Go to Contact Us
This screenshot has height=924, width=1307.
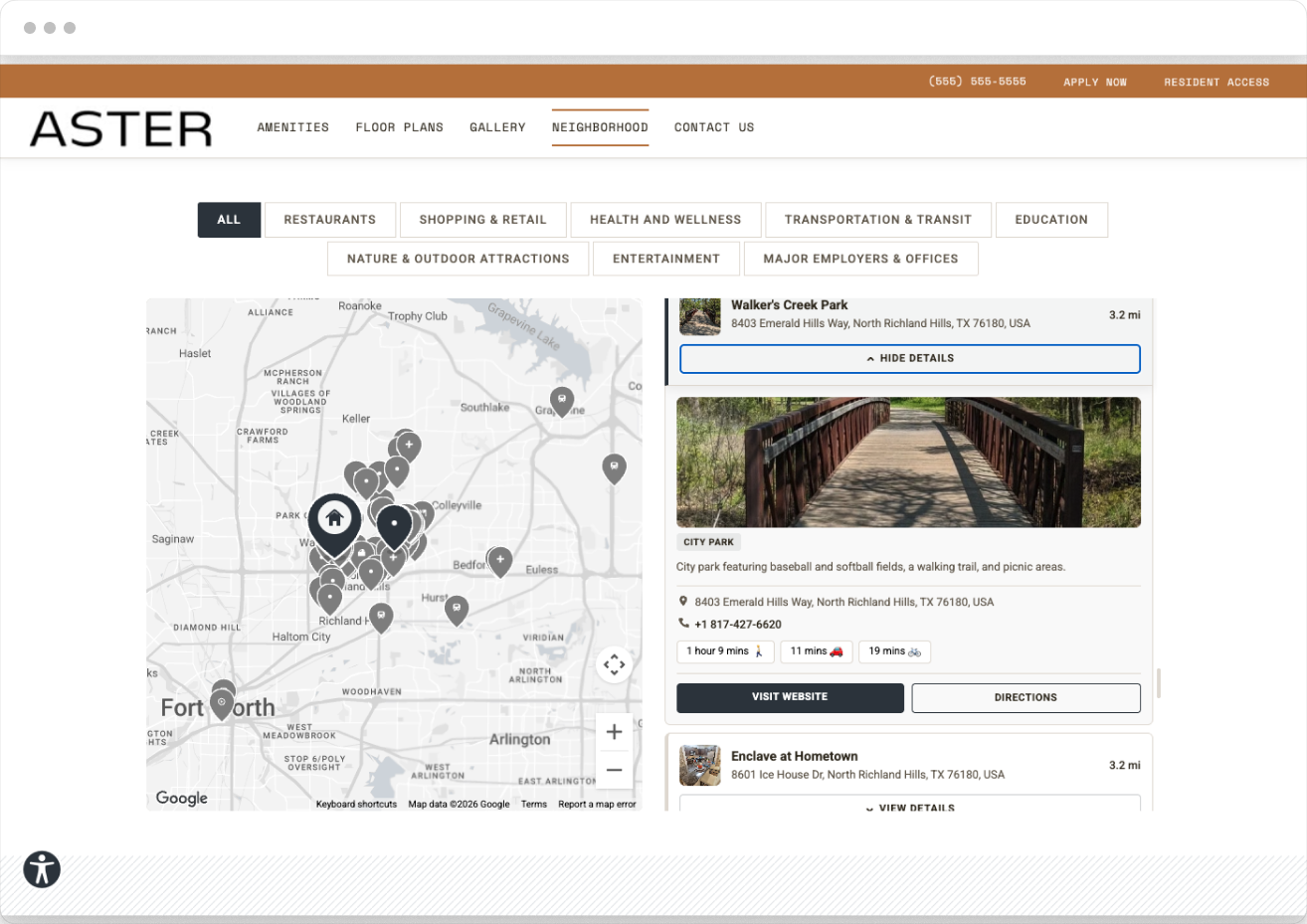click(x=714, y=127)
